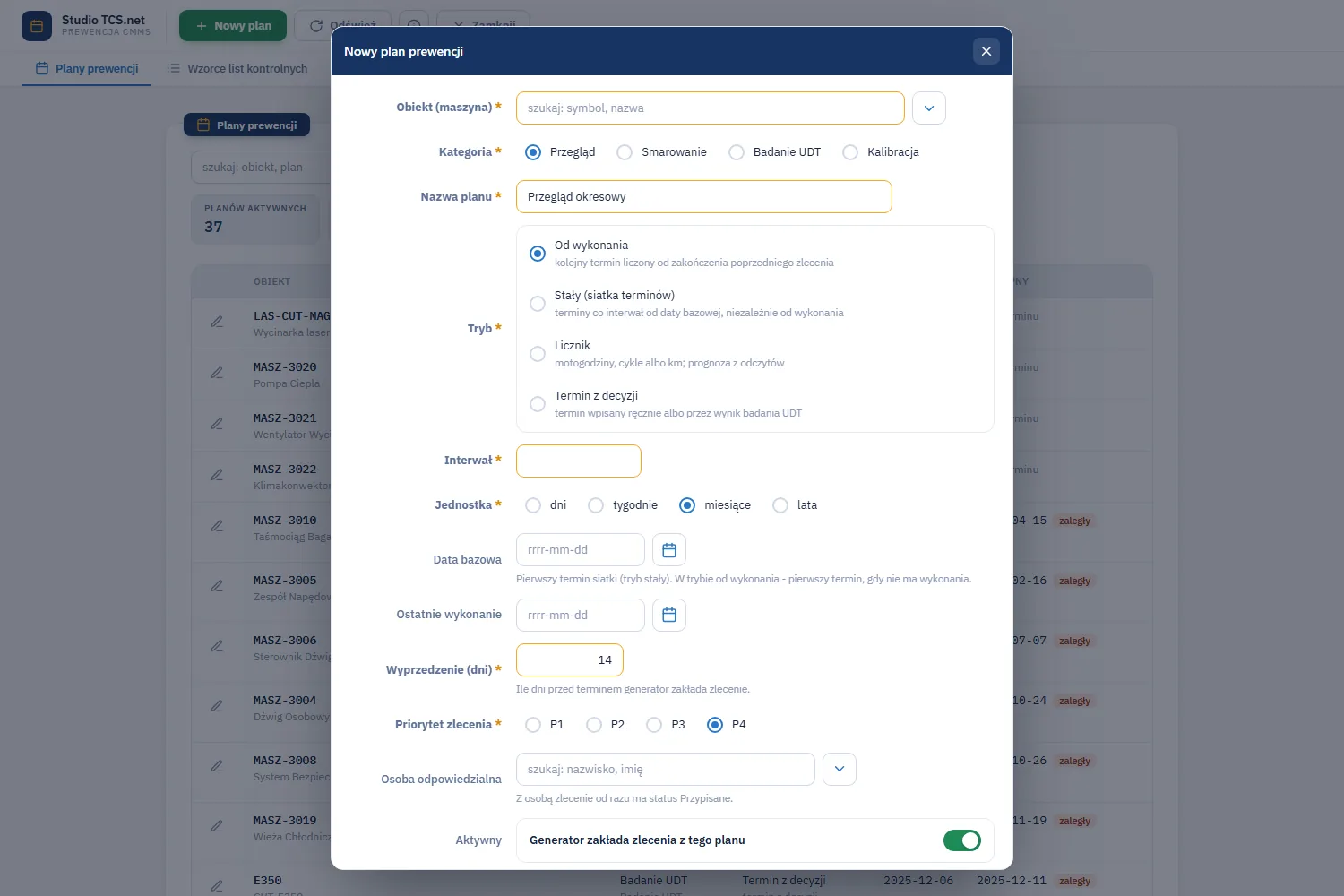The width and height of the screenshot is (1344, 896).
Task: Expand the Osoba odpowiedzialna dropdown list
Action: [840, 770]
